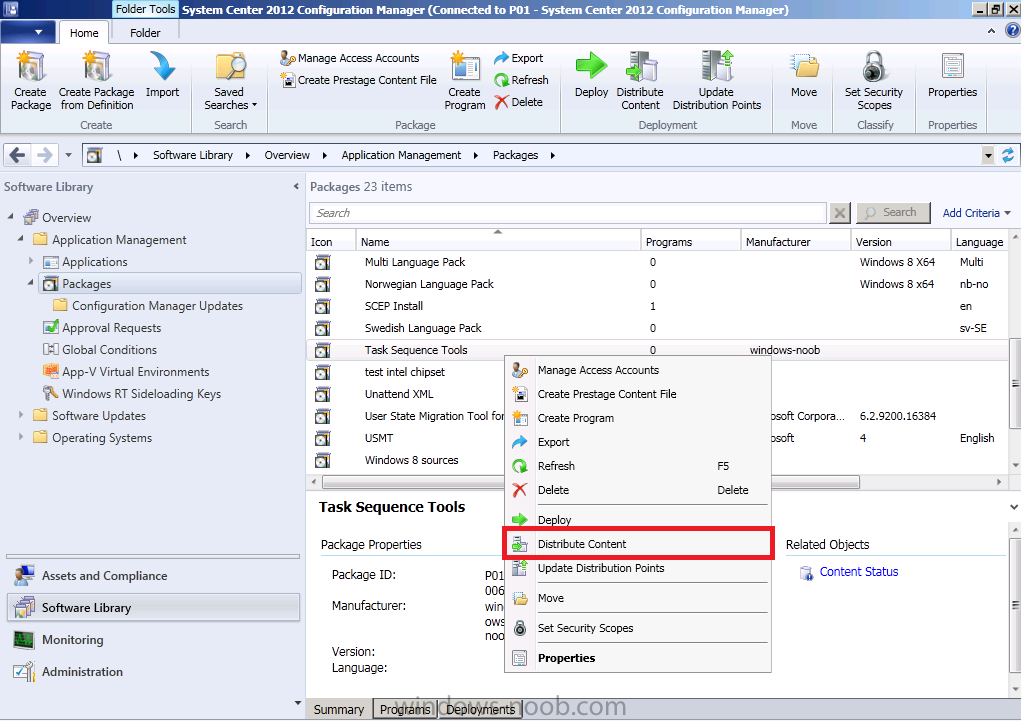Choose Properties in the context menu
Image resolution: width=1021 pixels, height=721 pixels.
[x=638, y=658]
